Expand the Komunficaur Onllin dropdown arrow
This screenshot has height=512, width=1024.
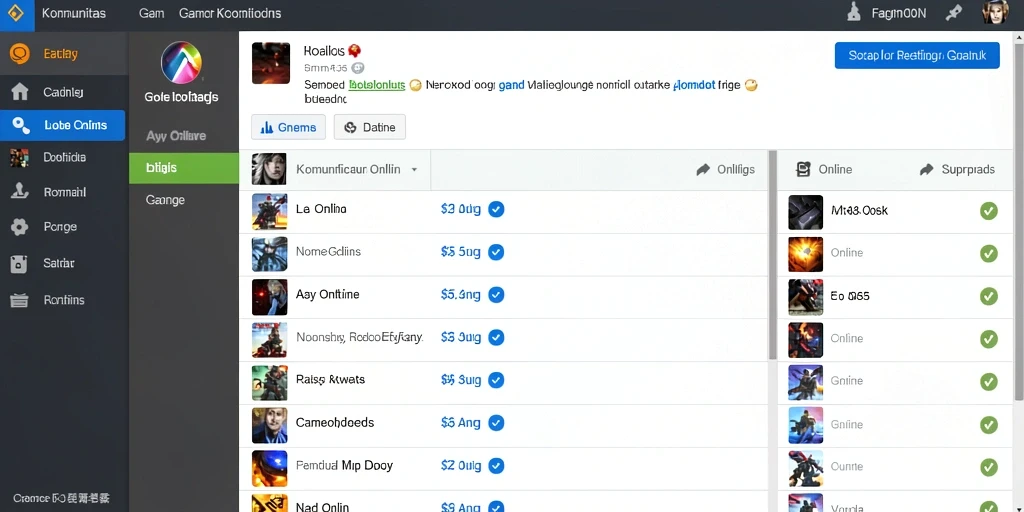click(414, 170)
